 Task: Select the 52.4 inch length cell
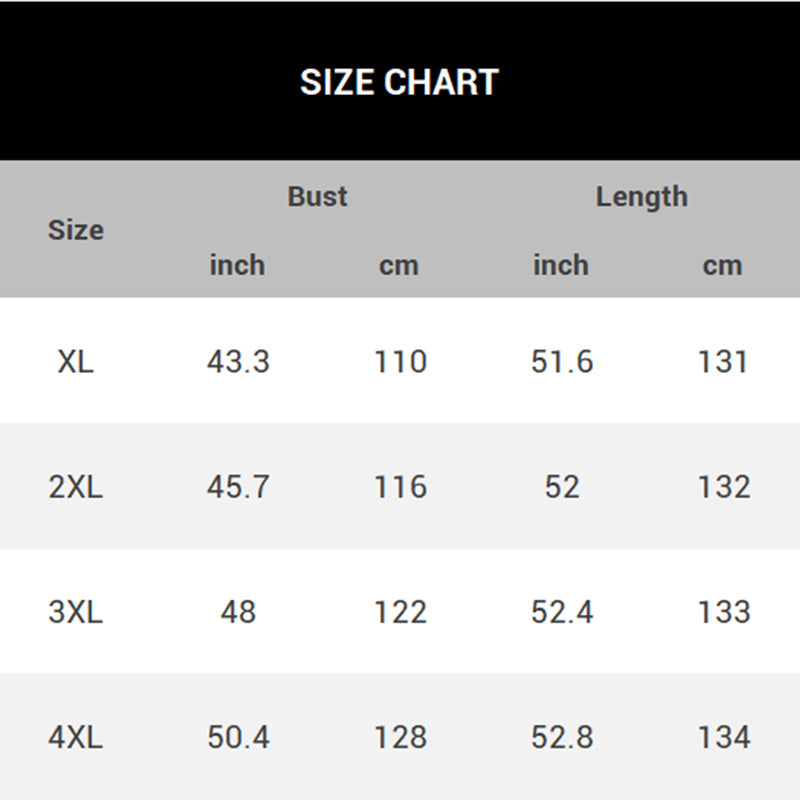click(562, 612)
